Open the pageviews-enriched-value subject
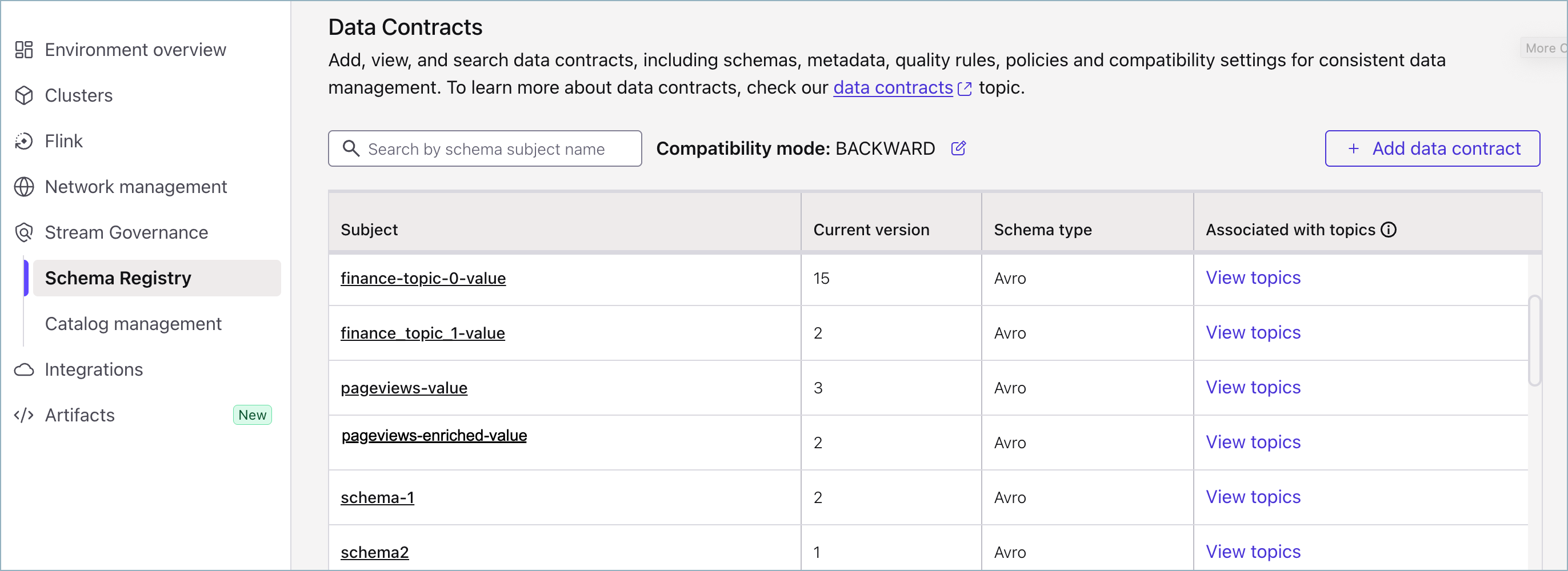Image resolution: width=1568 pixels, height=571 pixels. click(x=434, y=436)
